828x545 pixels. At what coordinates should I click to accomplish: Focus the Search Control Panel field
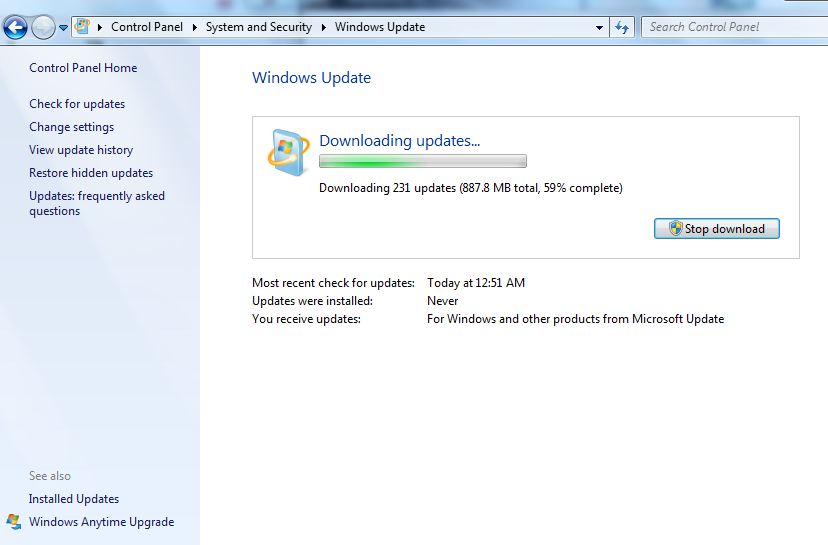pyautogui.click(x=735, y=27)
